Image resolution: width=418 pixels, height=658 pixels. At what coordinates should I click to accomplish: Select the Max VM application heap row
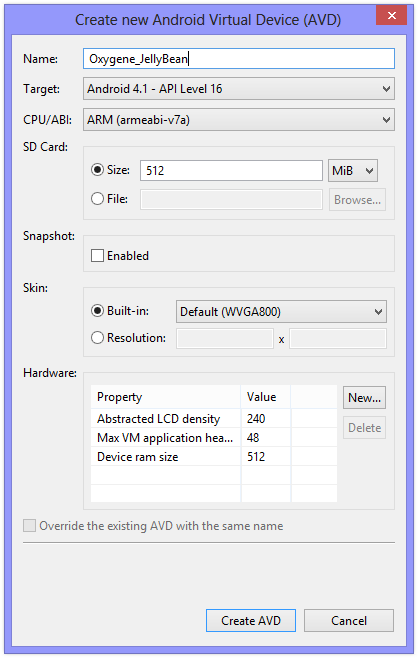pos(214,438)
